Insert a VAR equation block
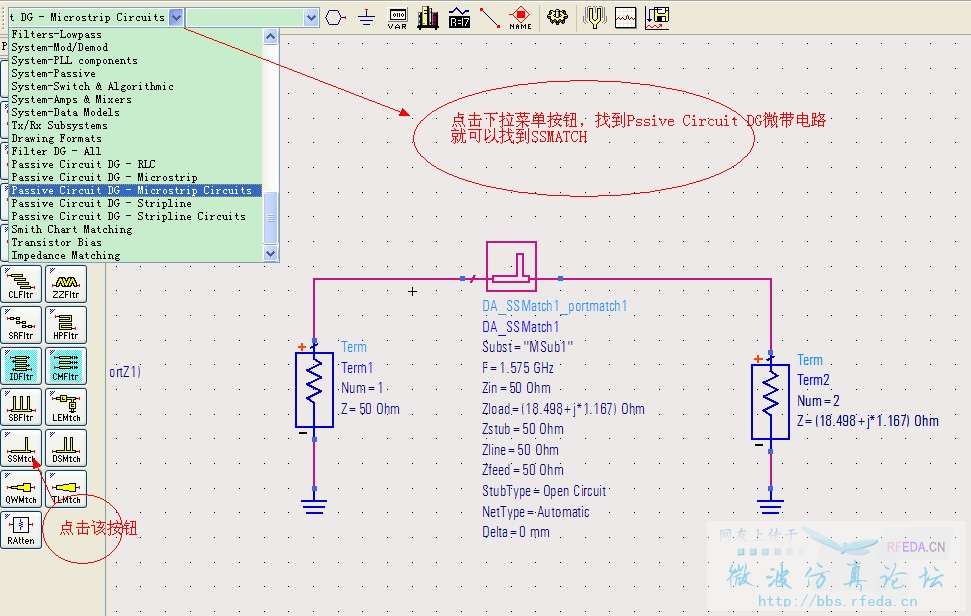Viewport: 971px width, 616px height. click(397, 18)
